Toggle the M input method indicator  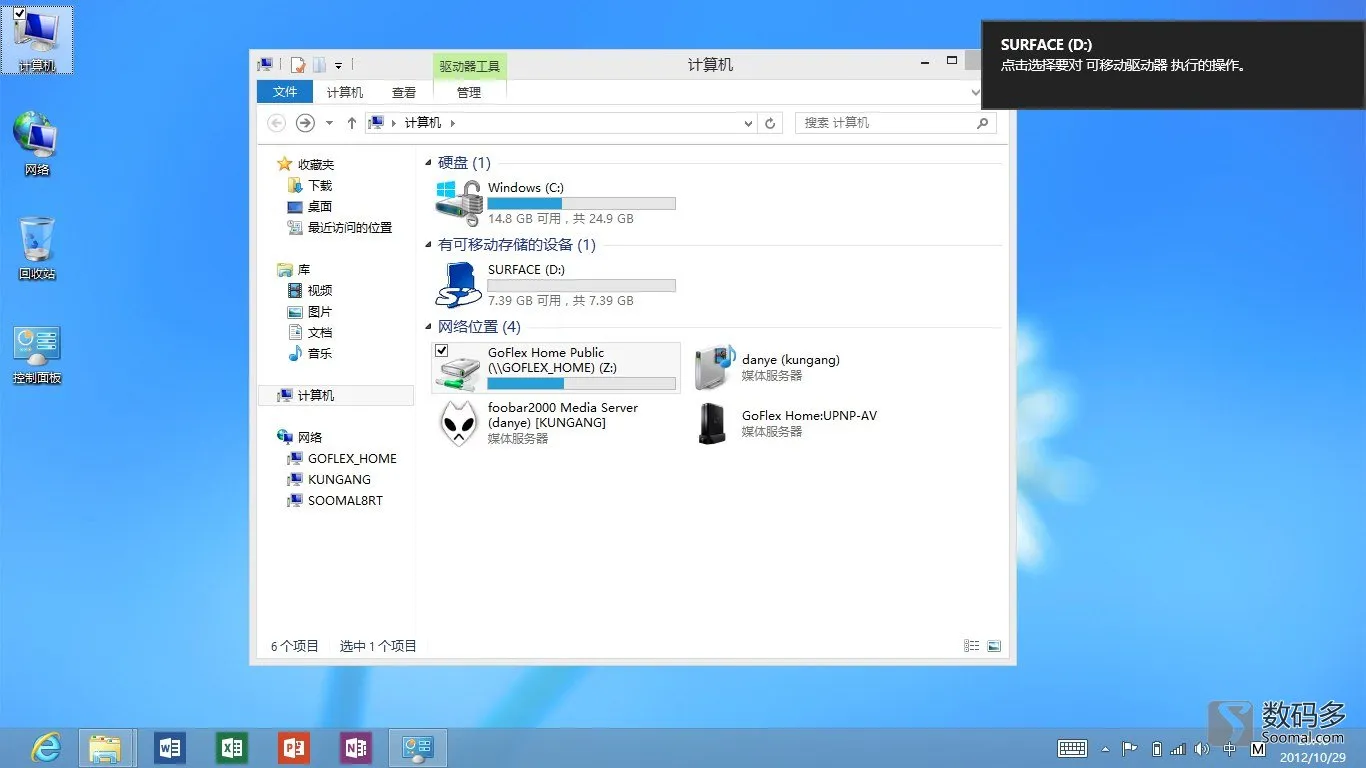[x=1258, y=748]
